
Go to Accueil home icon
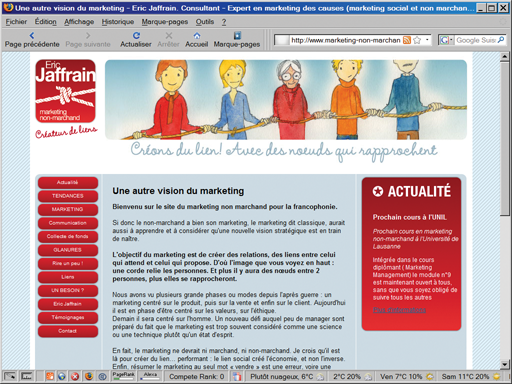click(x=197, y=35)
